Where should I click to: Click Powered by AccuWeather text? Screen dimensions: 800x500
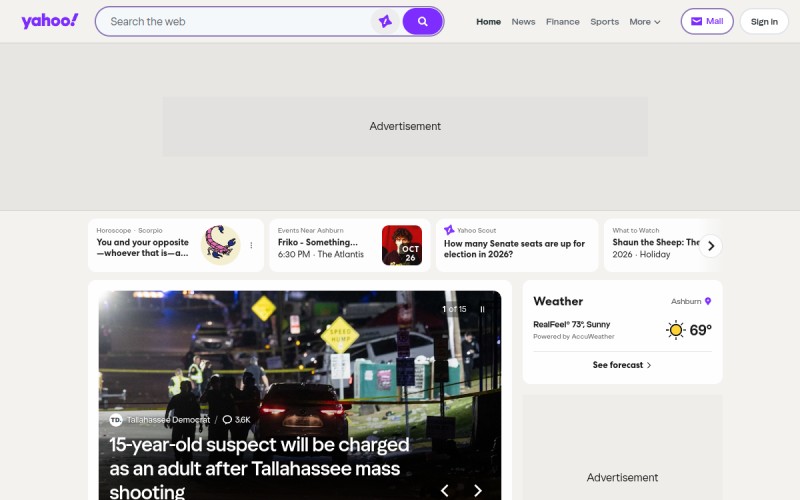[x=573, y=336]
